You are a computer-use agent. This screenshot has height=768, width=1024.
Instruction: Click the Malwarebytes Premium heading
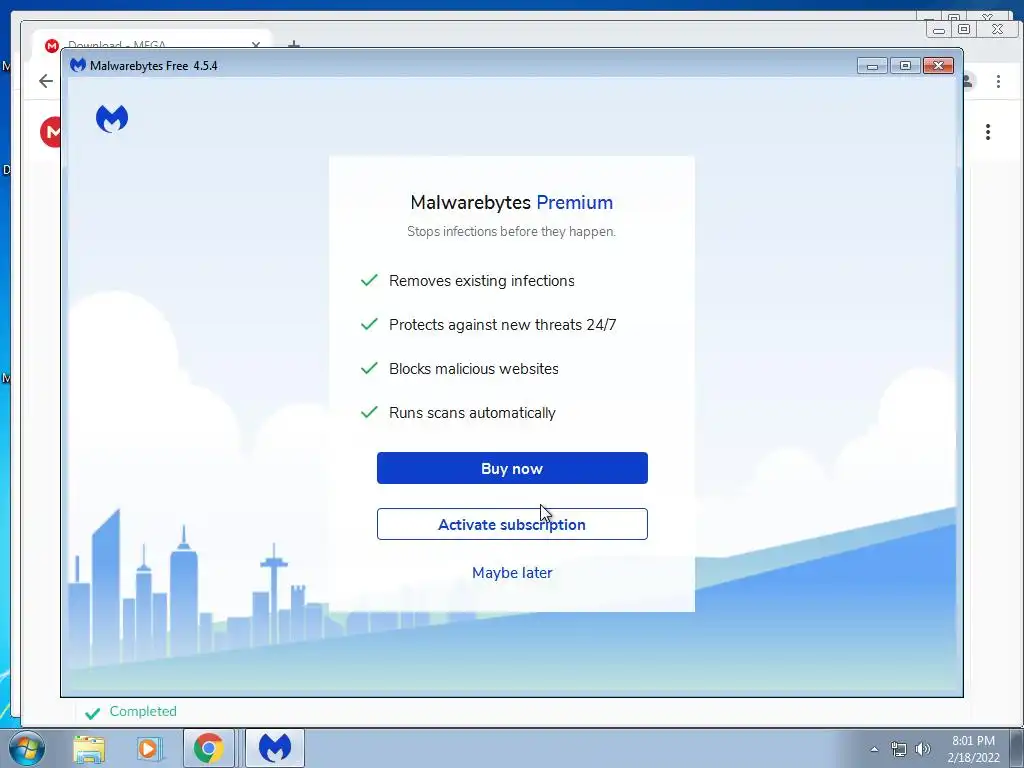tap(511, 202)
